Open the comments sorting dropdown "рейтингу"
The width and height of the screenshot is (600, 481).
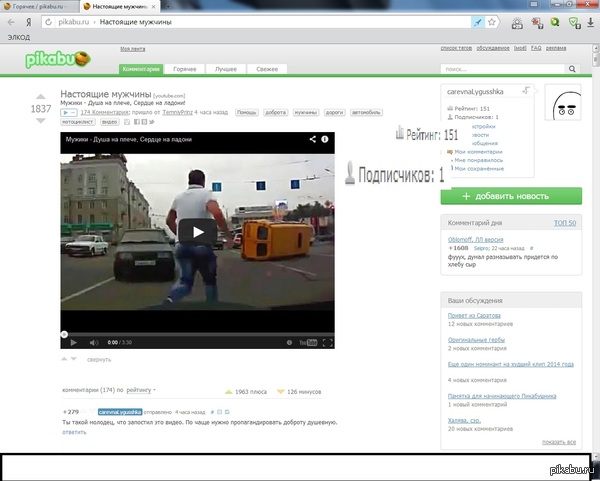click(141, 389)
